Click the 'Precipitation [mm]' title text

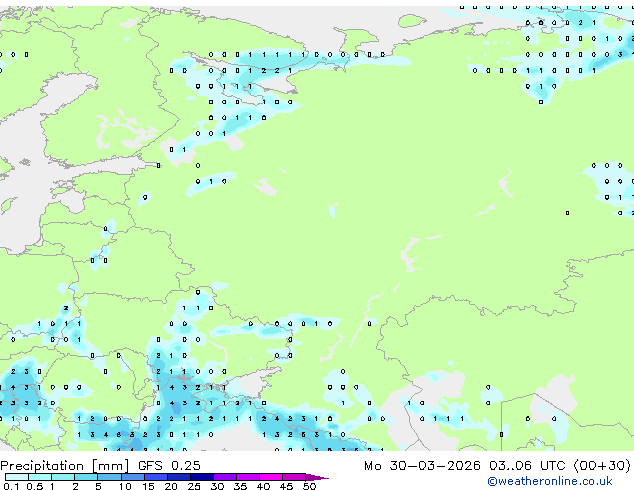(65, 466)
